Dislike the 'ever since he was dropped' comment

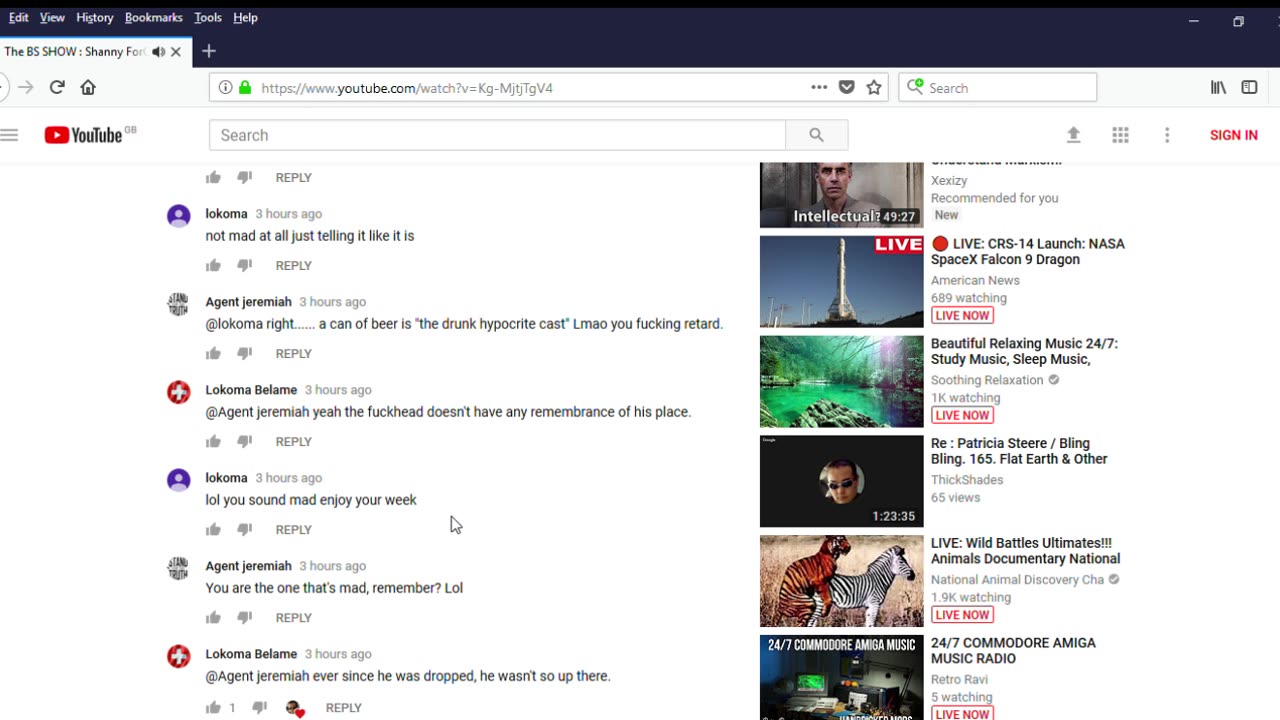pos(260,707)
